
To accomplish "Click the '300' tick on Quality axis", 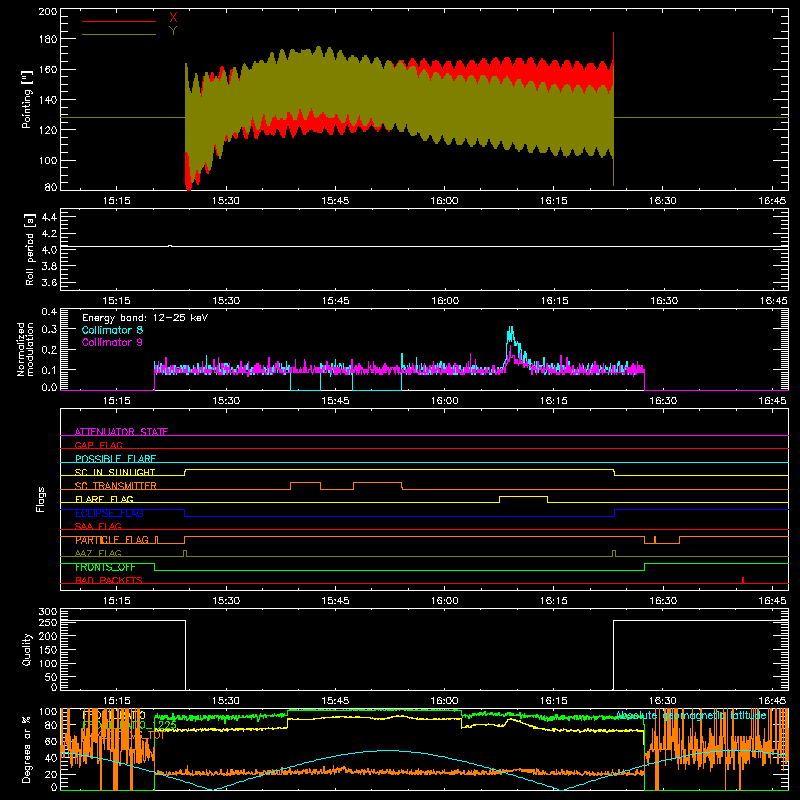I will coord(47,612).
